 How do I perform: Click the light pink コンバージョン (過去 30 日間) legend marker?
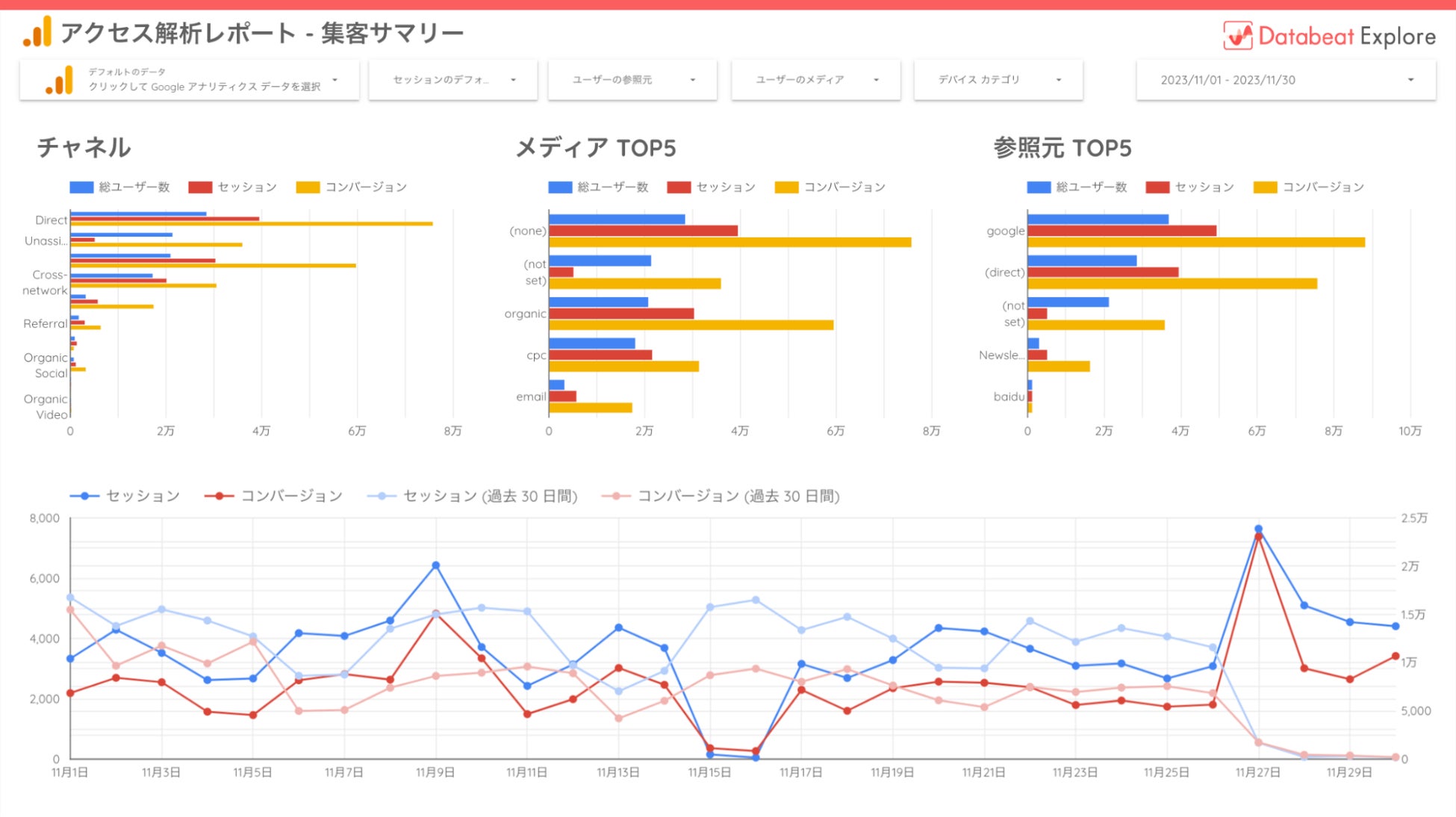tap(616, 496)
